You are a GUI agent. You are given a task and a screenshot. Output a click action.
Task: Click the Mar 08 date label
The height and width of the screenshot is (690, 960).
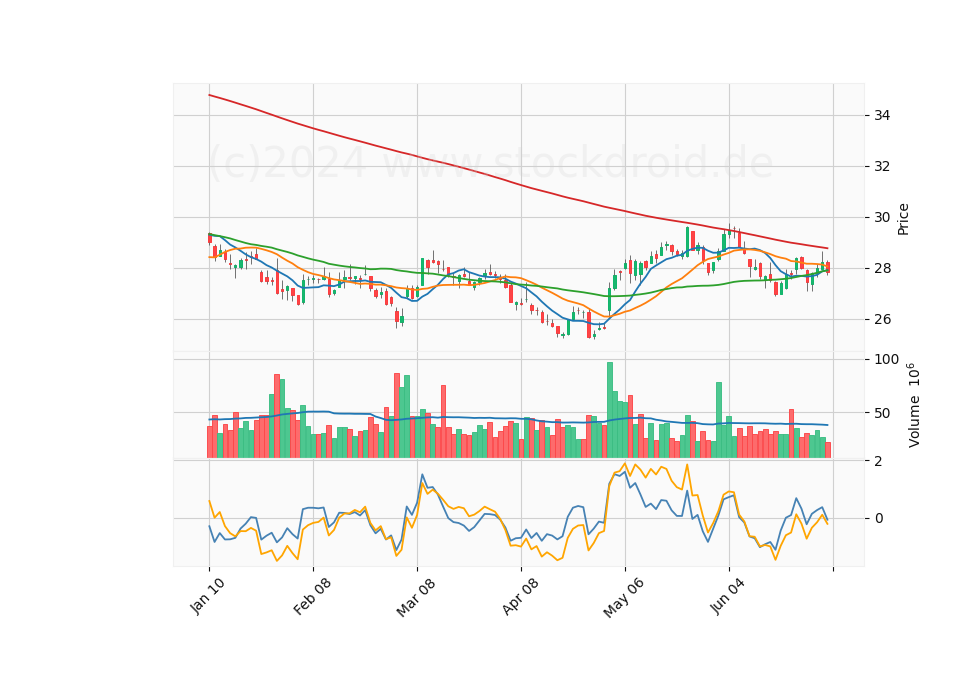point(416,597)
